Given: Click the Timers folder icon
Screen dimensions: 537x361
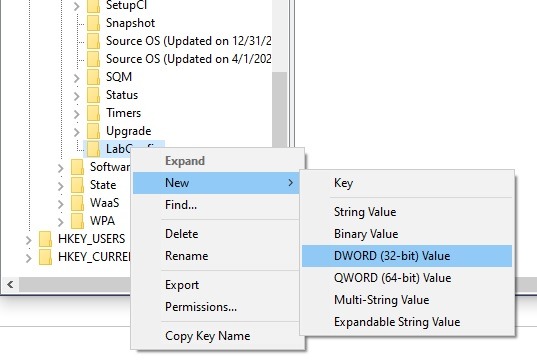Looking at the screenshot, I should point(93,113).
